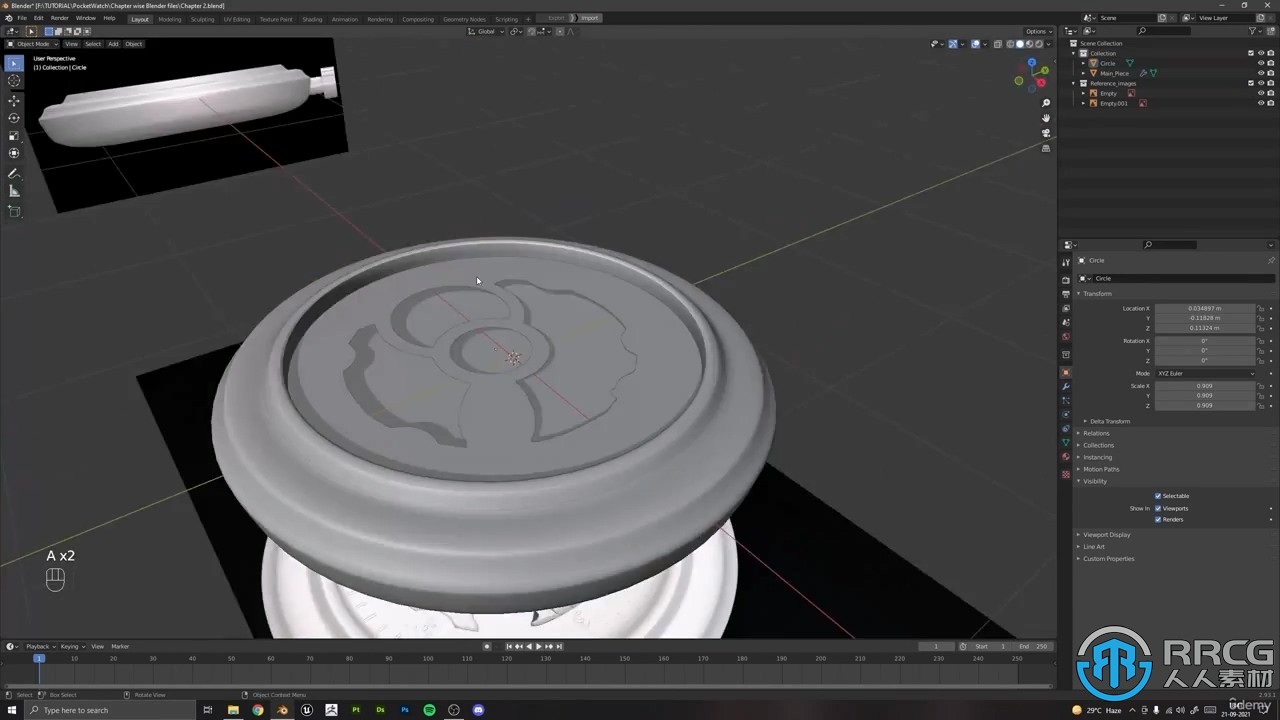Select the Cursor tool in left toolbar
1280x720 pixels.
[14, 81]
